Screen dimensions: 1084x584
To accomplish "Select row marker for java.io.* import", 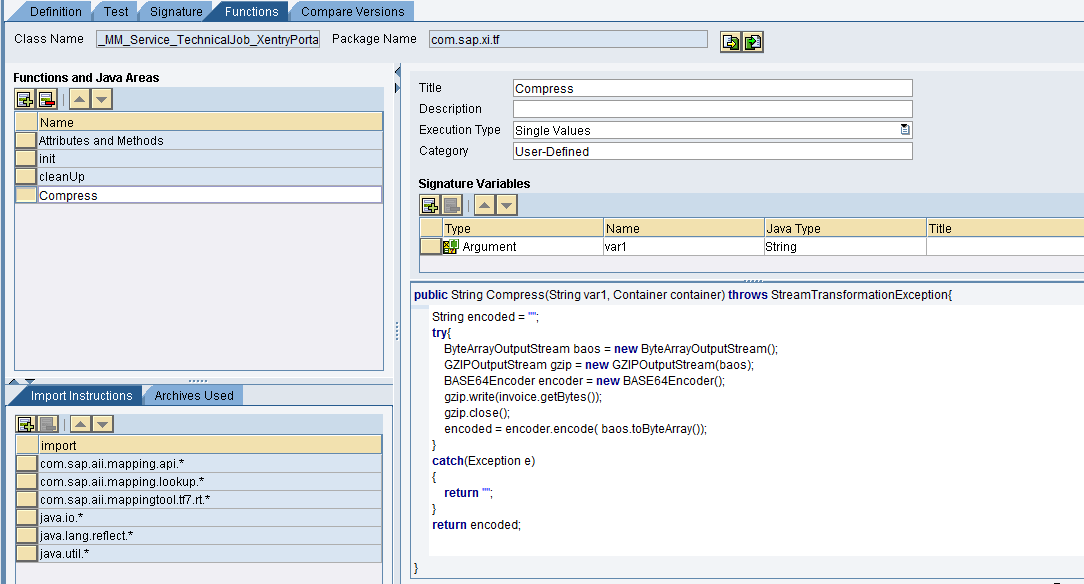I will [x=26, y=518].
